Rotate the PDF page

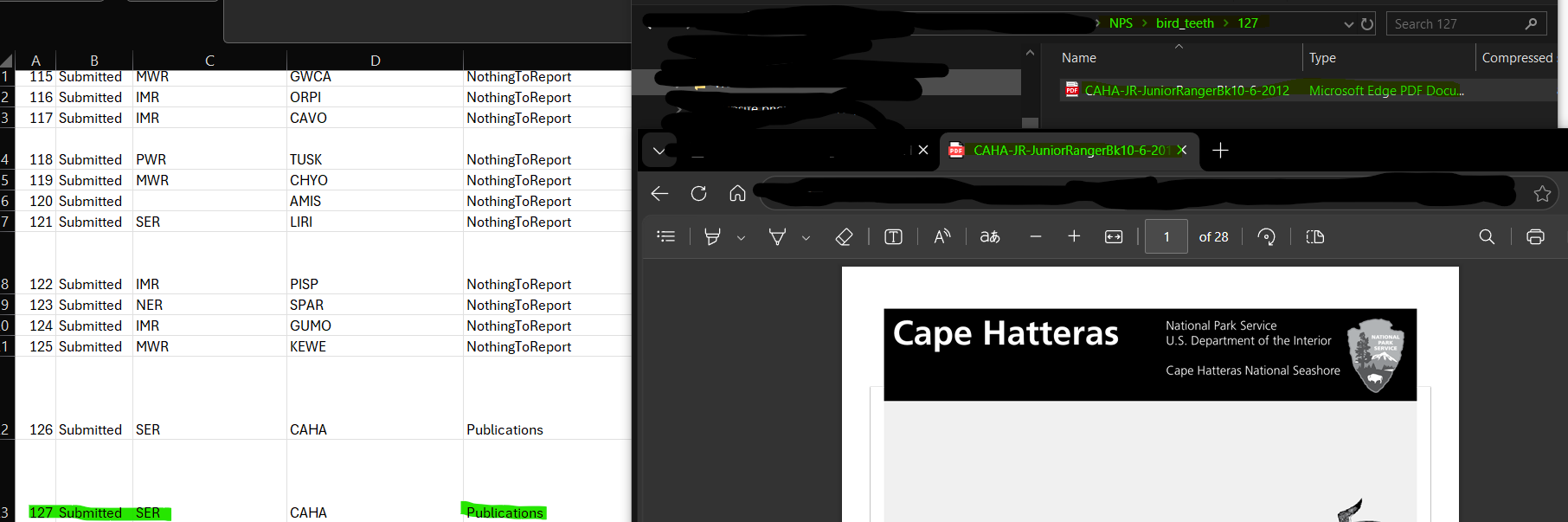(1267, 236)
